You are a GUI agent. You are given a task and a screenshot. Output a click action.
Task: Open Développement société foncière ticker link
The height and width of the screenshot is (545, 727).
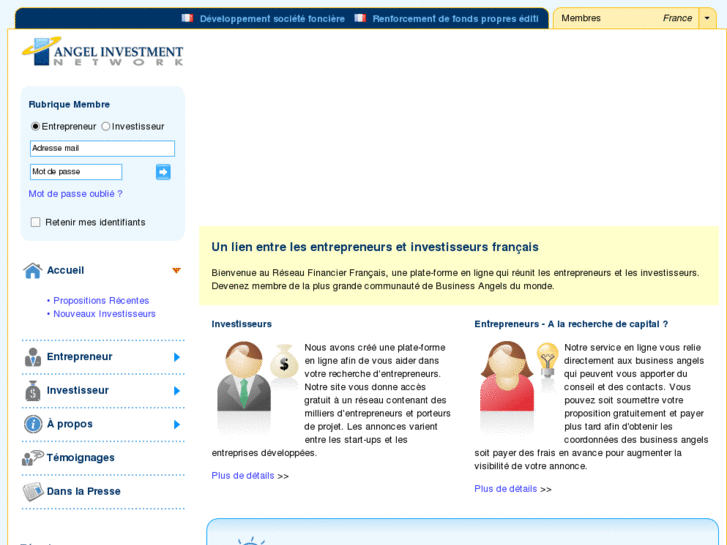272,19
